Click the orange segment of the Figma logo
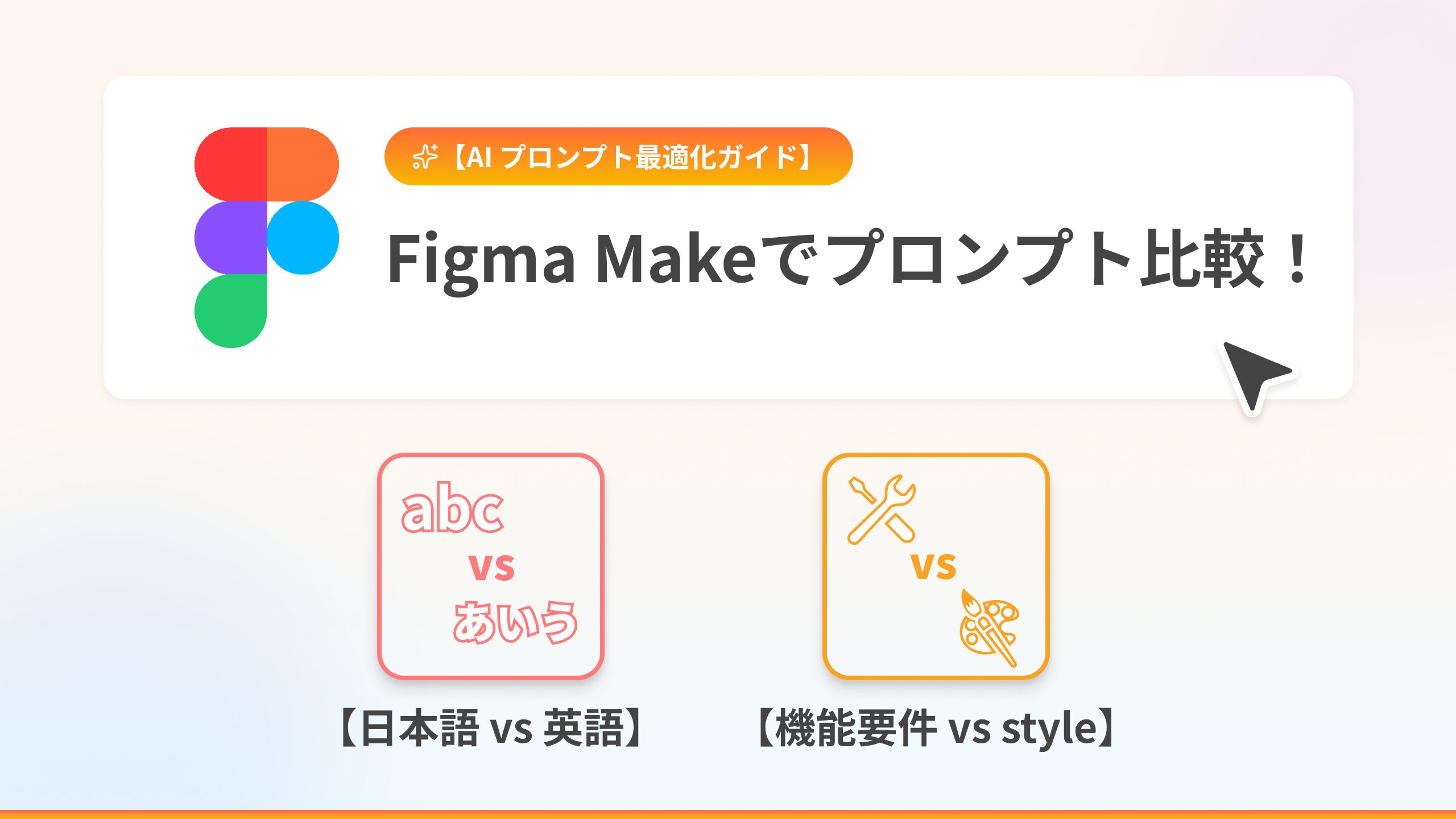1456x819 pixels. click(303, 164)
